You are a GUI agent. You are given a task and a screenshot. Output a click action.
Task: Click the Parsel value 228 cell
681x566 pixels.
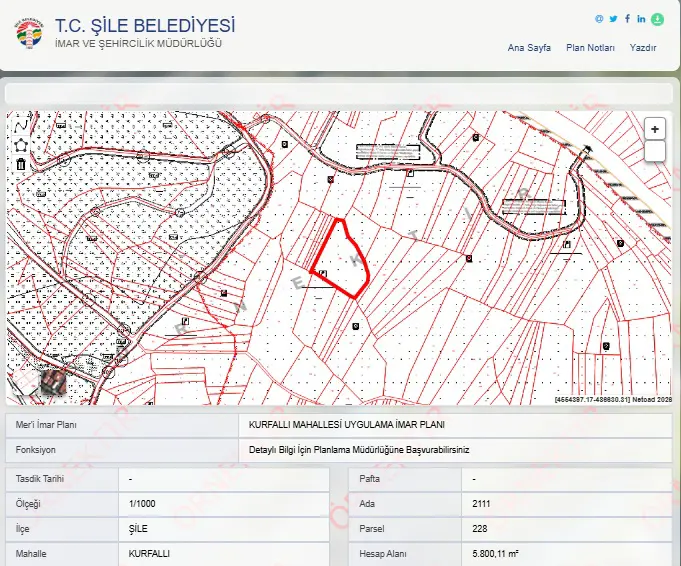coord(566,529)
